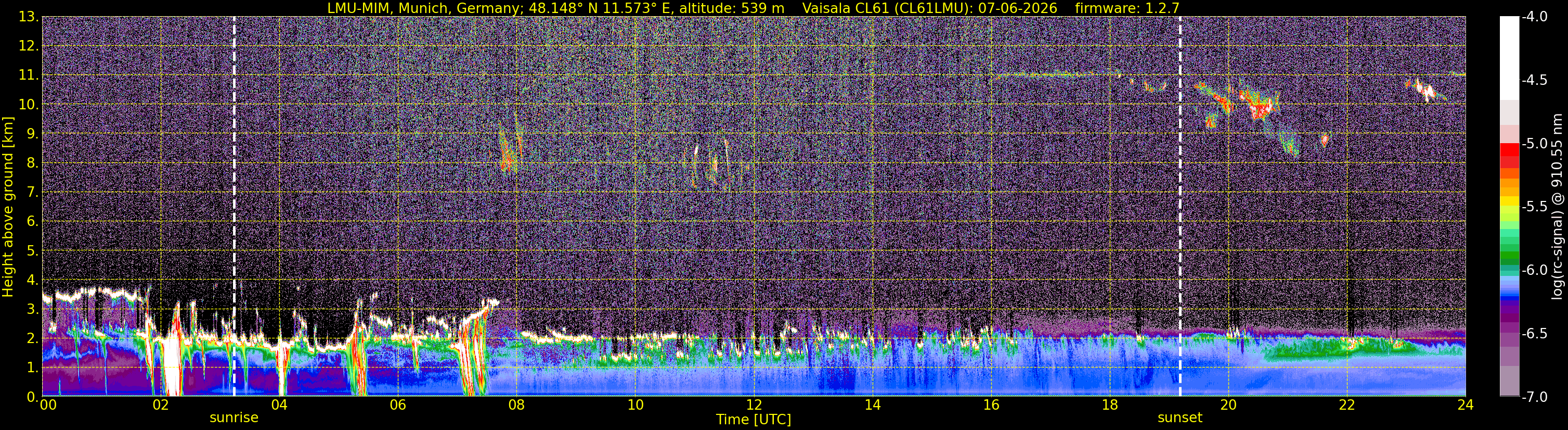The width and height of the screenshot is (1568, 430).
Task: Click the y-axis tick label '9.'
Action: click(32, 134)
